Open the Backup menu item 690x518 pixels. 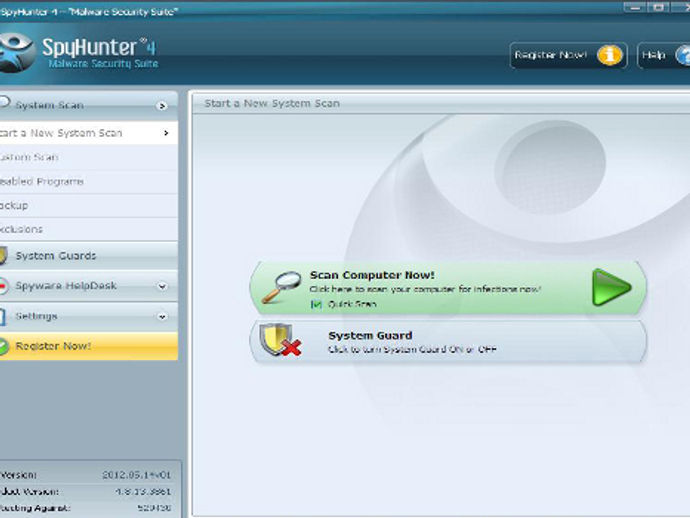[x=89, y=206]
